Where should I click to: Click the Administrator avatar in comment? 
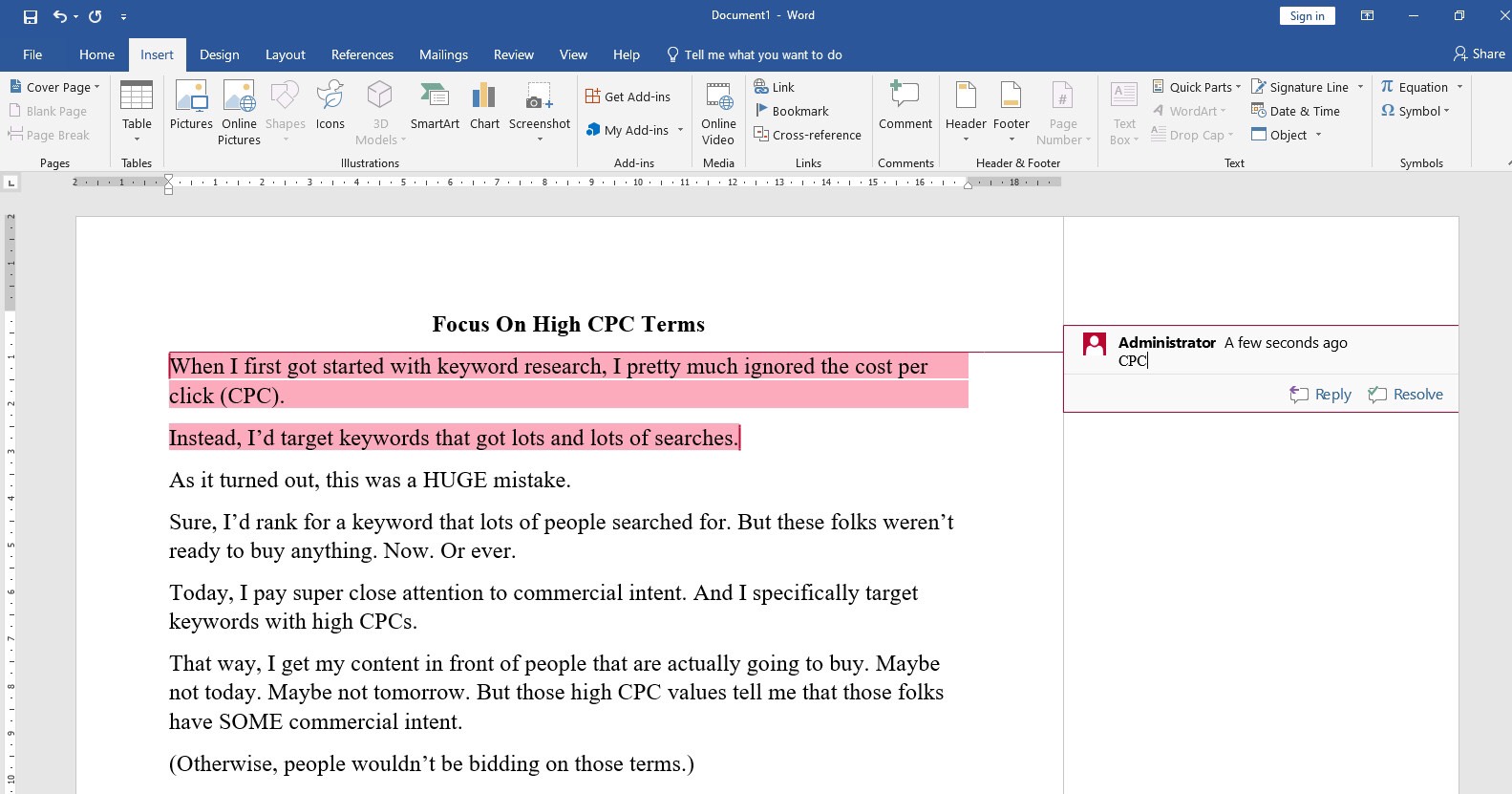[1095, 344]
